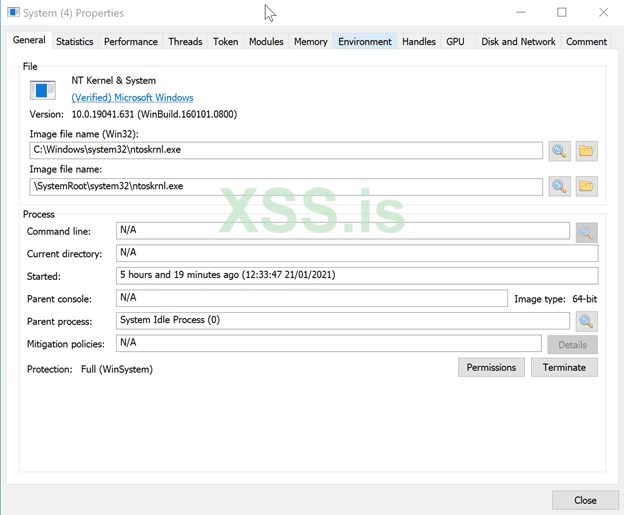Maximize the System Properties window
The height and width of the screenshot is (515, 624).
click(562, 12)
